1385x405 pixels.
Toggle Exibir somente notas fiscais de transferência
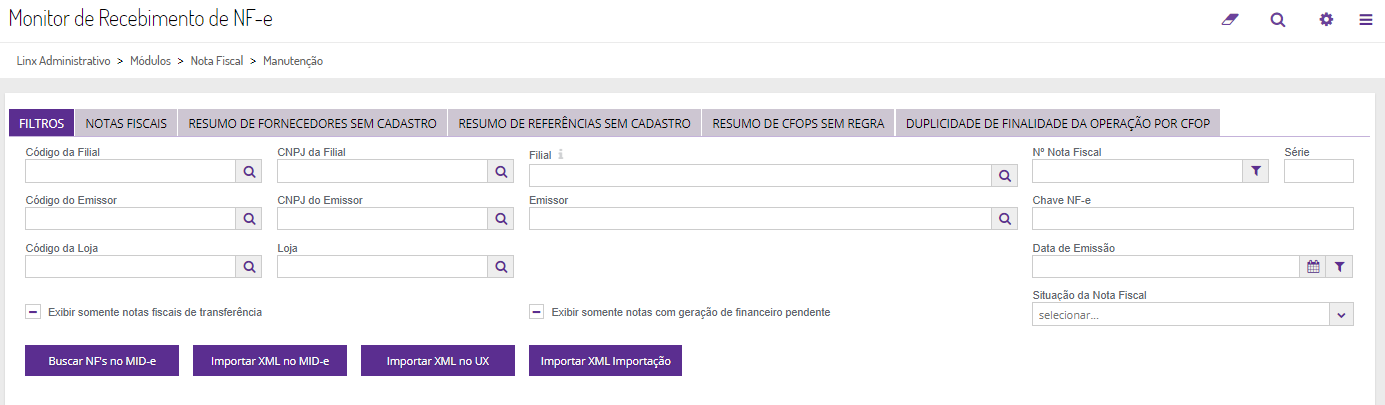point(33,312)
